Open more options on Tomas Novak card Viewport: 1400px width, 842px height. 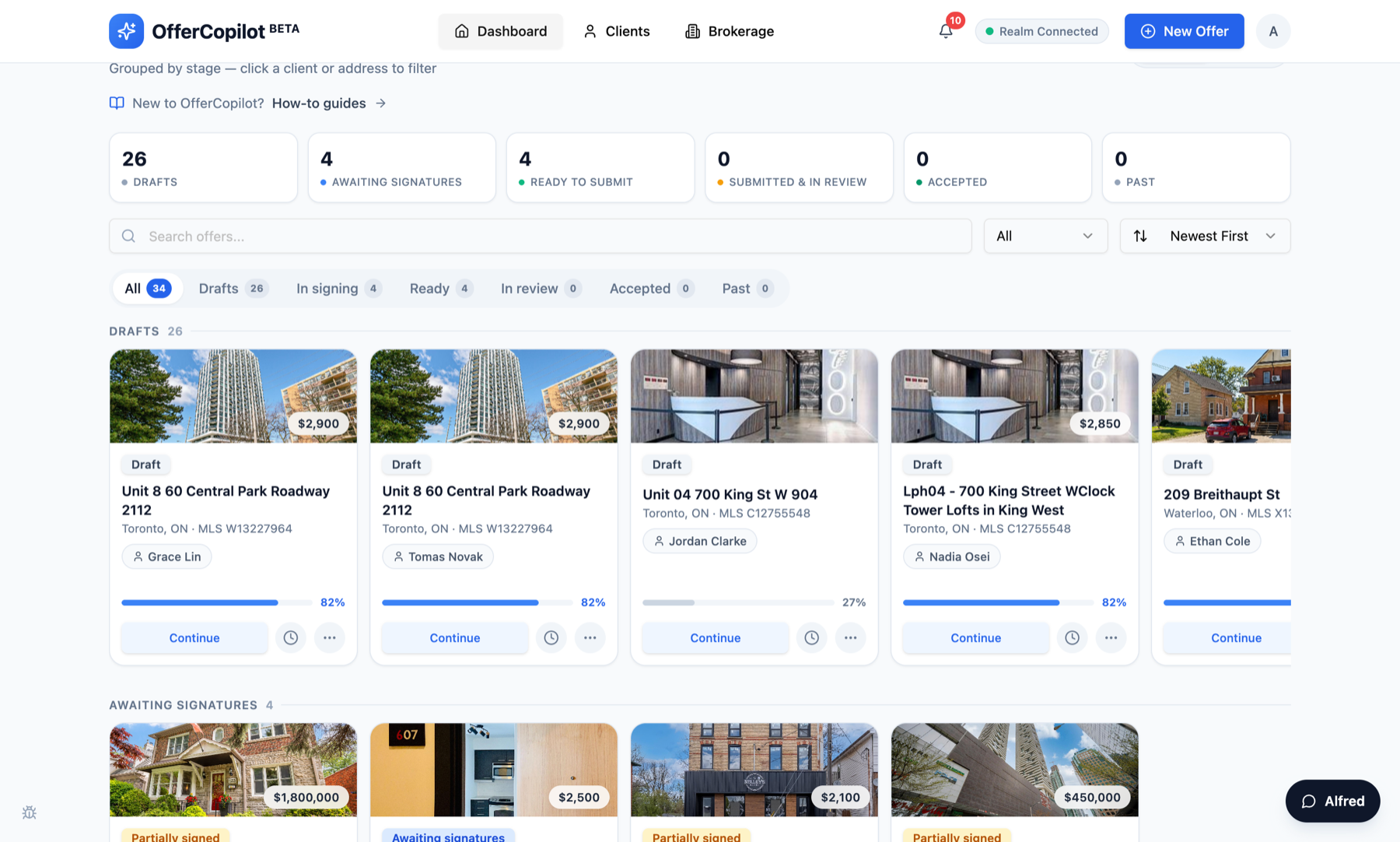pos(590,637)
